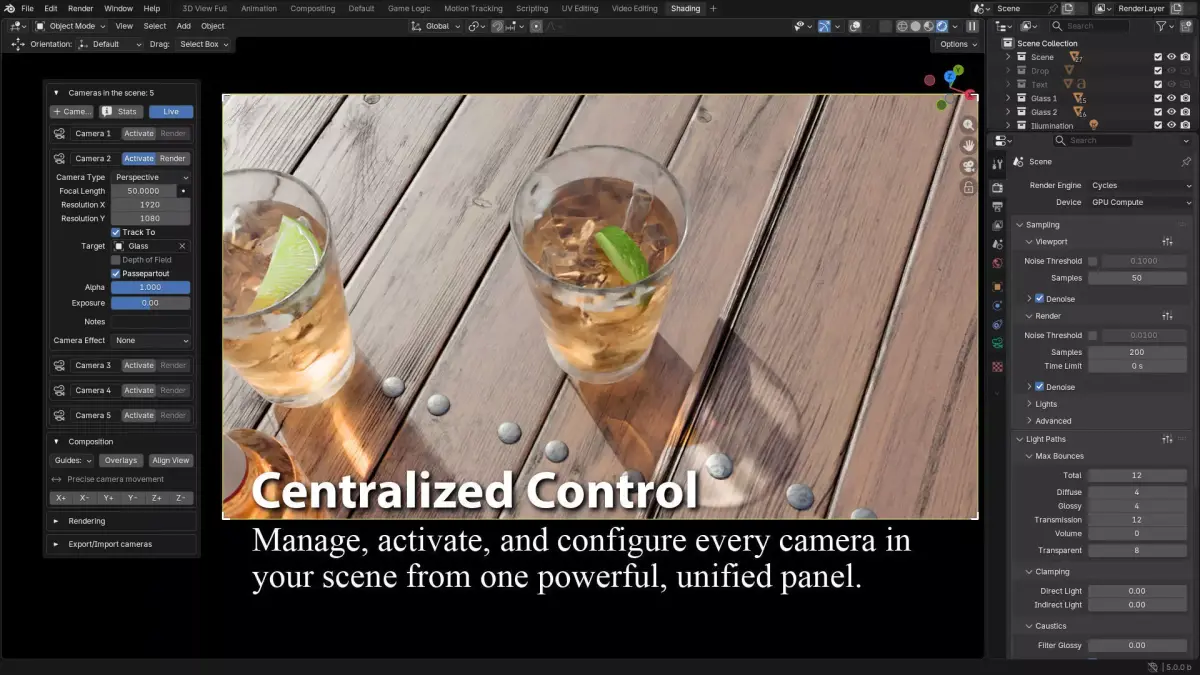
Task: Open the Scene properties tab icon
Action: click(x=997, y=244)
